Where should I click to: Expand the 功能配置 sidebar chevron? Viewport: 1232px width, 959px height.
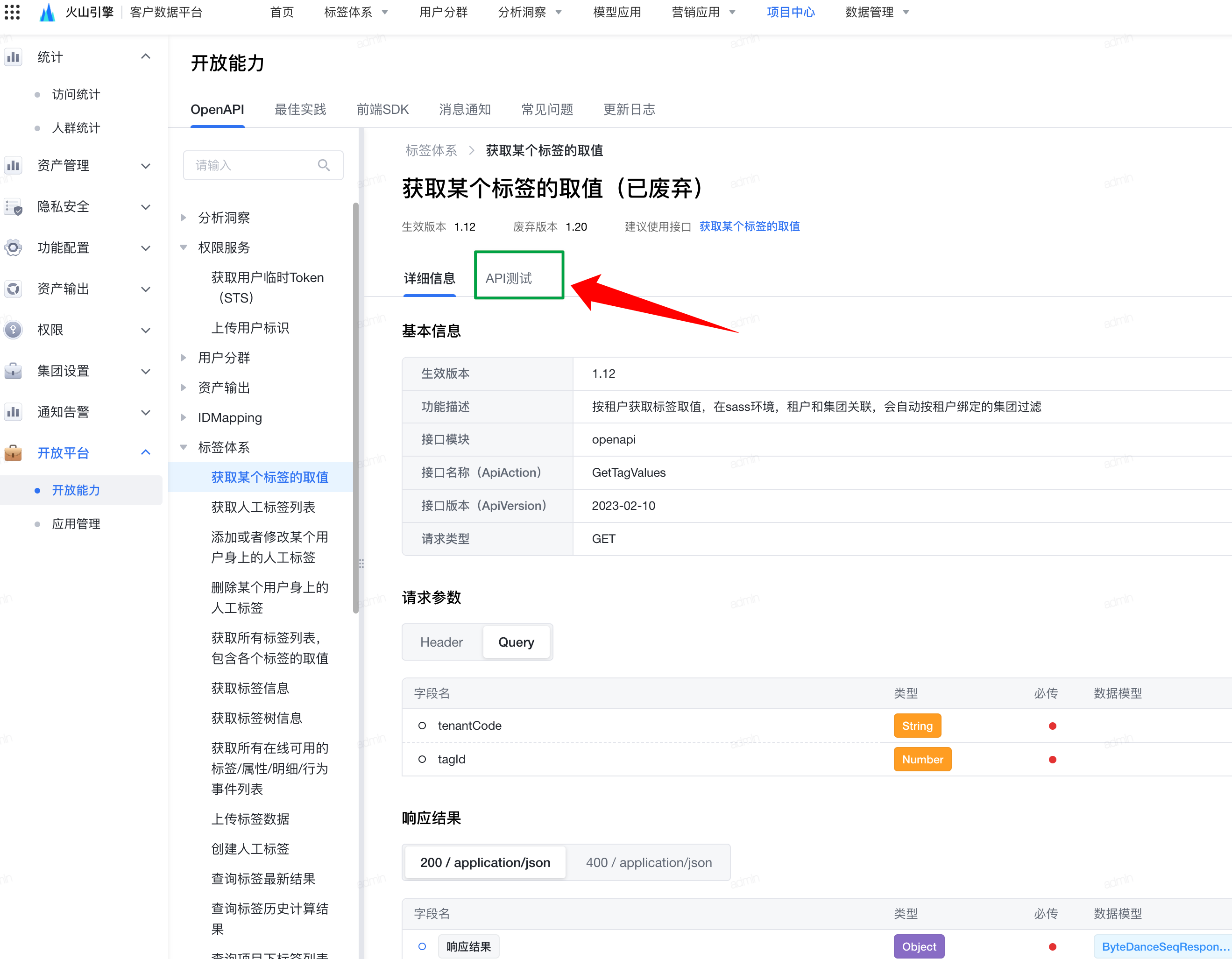146,248
